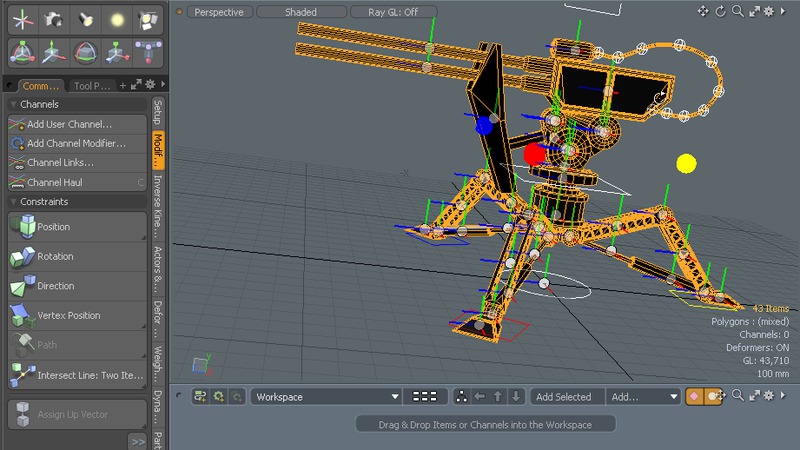
Task: Click Add User Channel button
Action: click(69, 124)
